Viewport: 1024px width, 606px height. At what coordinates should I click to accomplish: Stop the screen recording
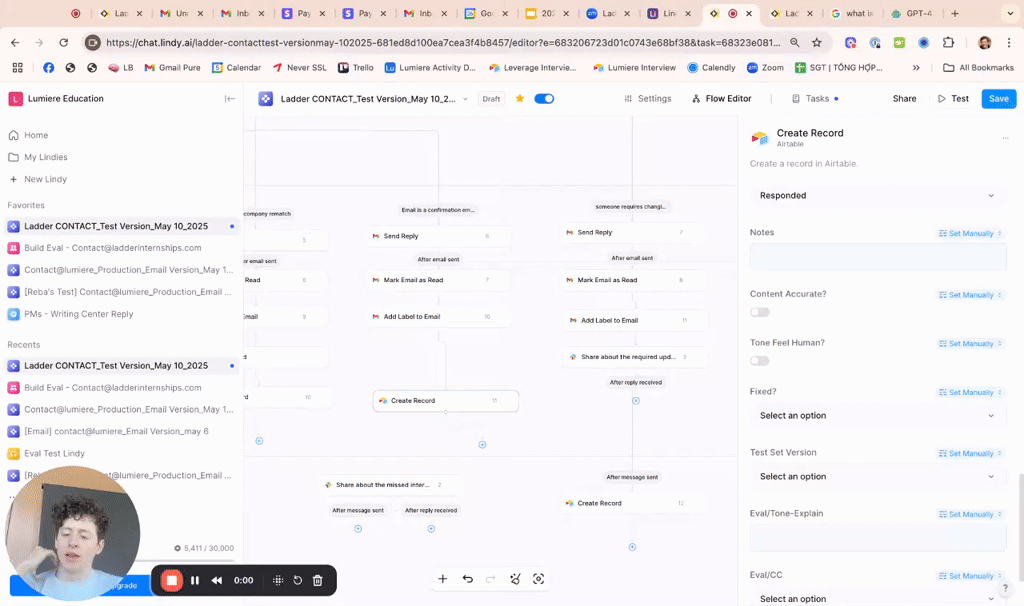coord(172,580)
